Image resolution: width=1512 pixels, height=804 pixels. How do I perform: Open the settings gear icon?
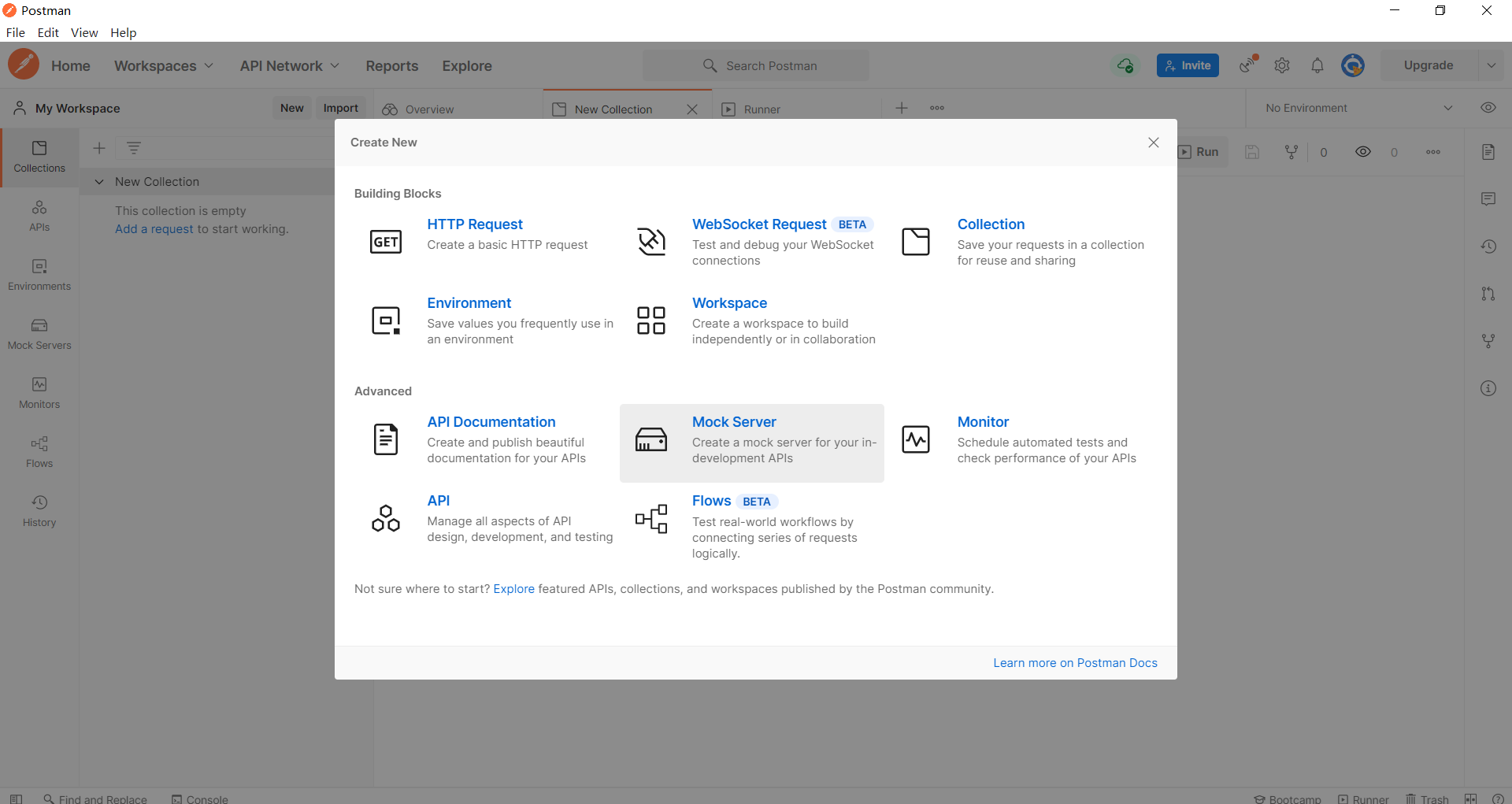[x=1282, y=65]
